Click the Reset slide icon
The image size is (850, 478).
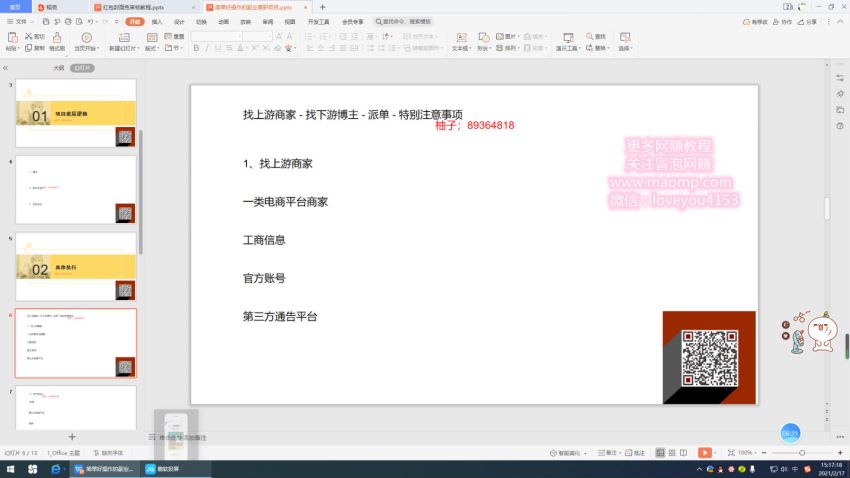[168, 36]
